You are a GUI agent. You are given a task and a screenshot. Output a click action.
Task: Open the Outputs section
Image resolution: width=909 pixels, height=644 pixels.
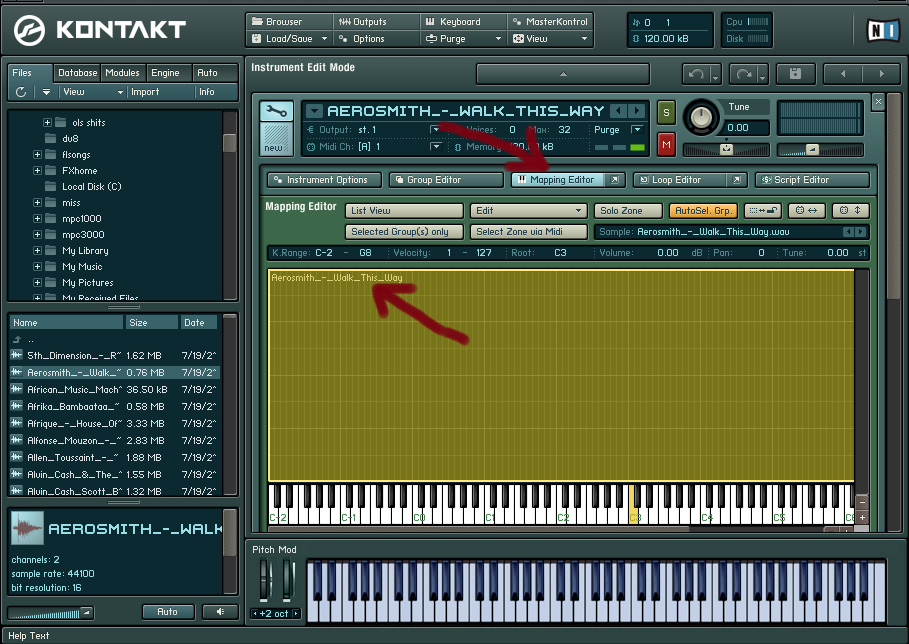(x=376, y=21)
